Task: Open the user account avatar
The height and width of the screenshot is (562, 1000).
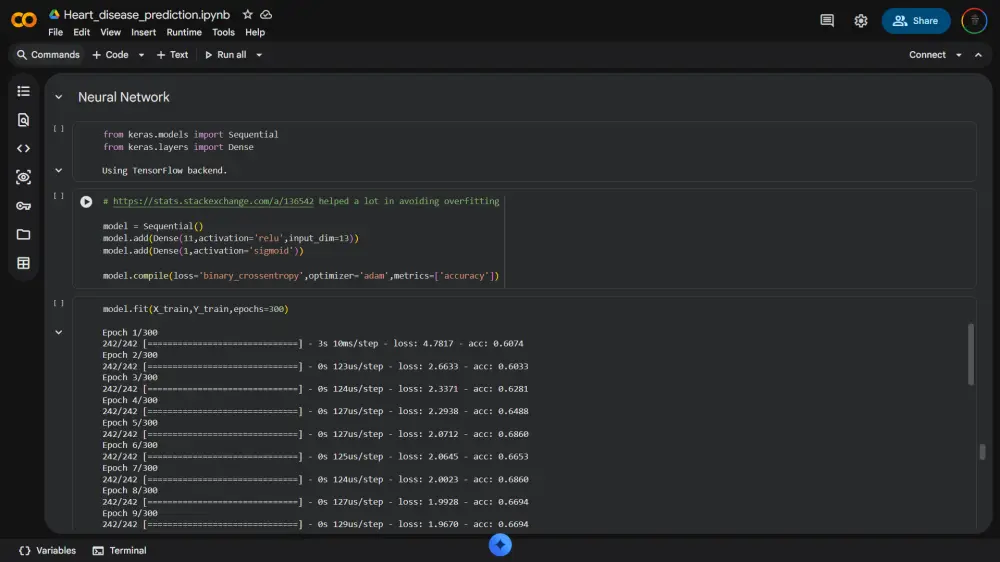Action: [x=974, y=20]
